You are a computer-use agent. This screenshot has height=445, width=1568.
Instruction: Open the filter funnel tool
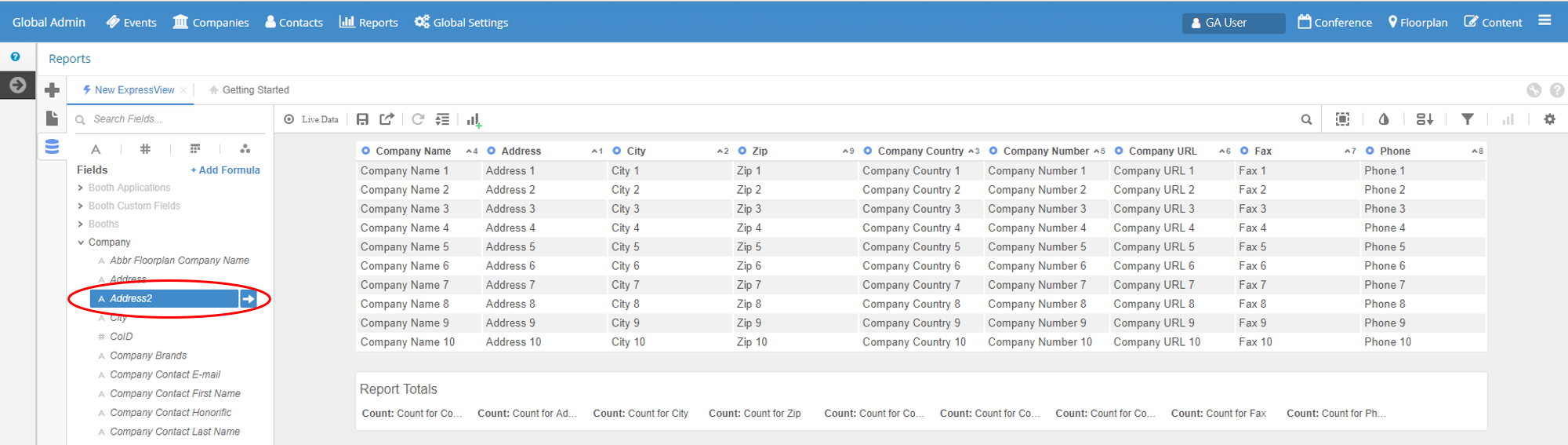pos(1467,119)
